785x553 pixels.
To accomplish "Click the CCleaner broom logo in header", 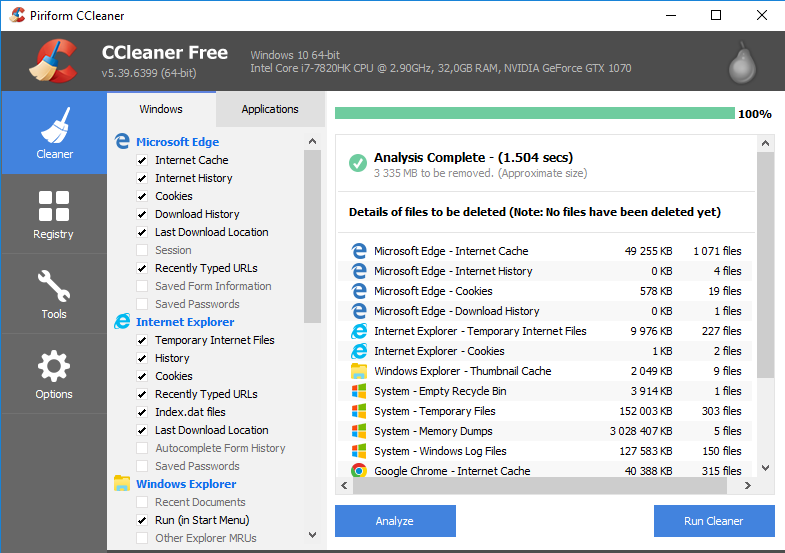I will 53,61.
